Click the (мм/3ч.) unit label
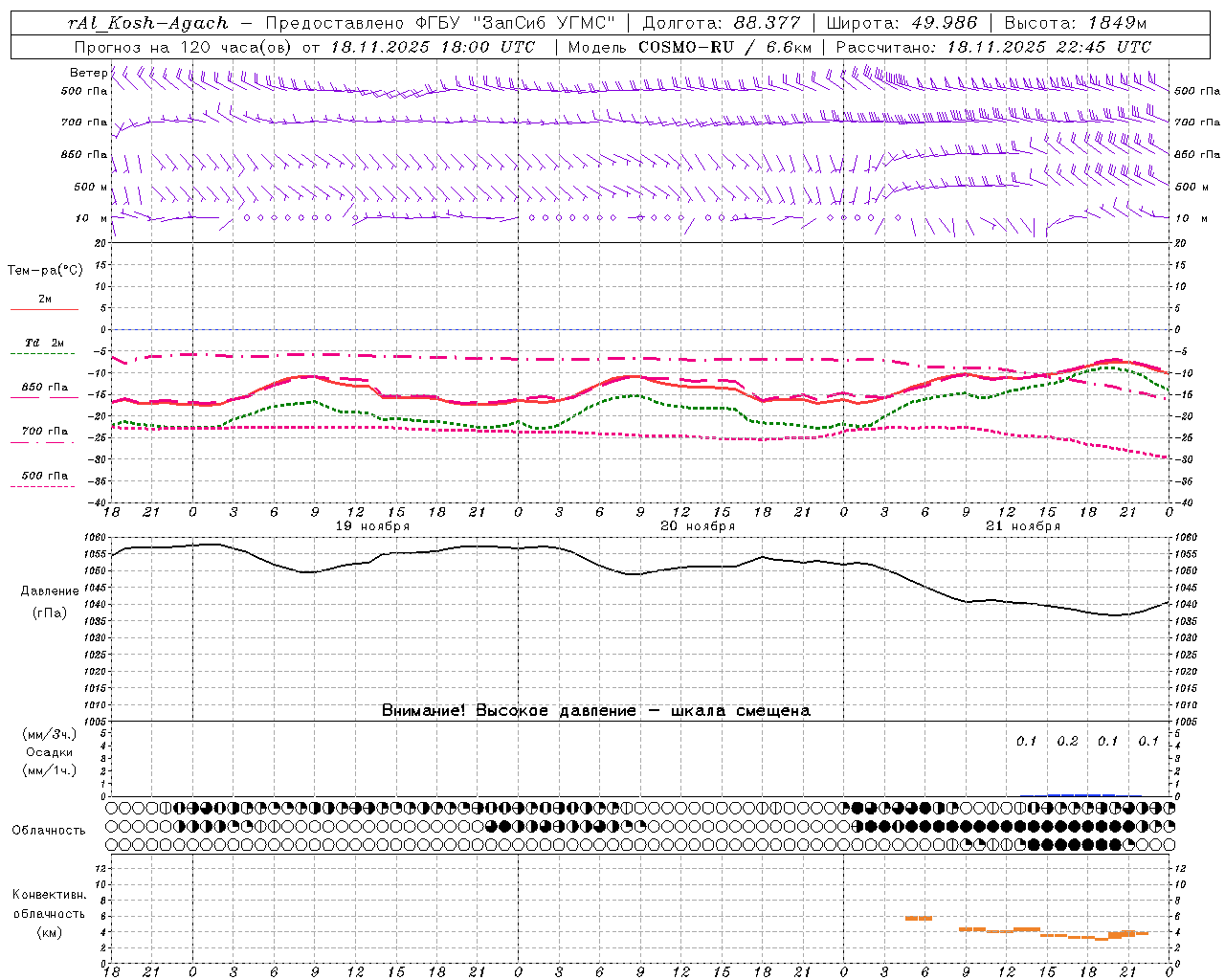The height and width of the screenshot is (980, 1225). coord(50,734)
